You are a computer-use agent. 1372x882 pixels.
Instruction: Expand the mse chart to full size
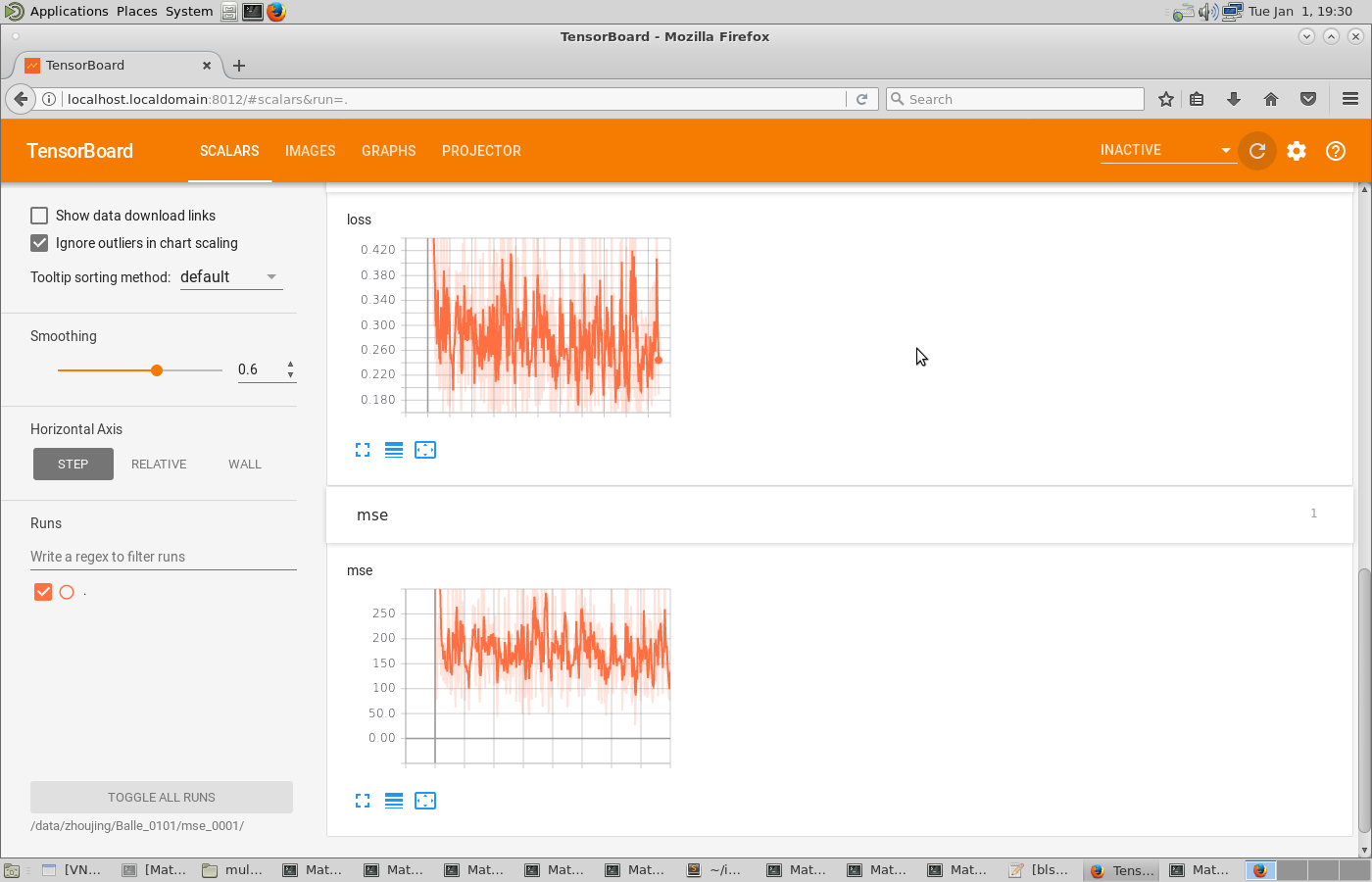[363, 801]
